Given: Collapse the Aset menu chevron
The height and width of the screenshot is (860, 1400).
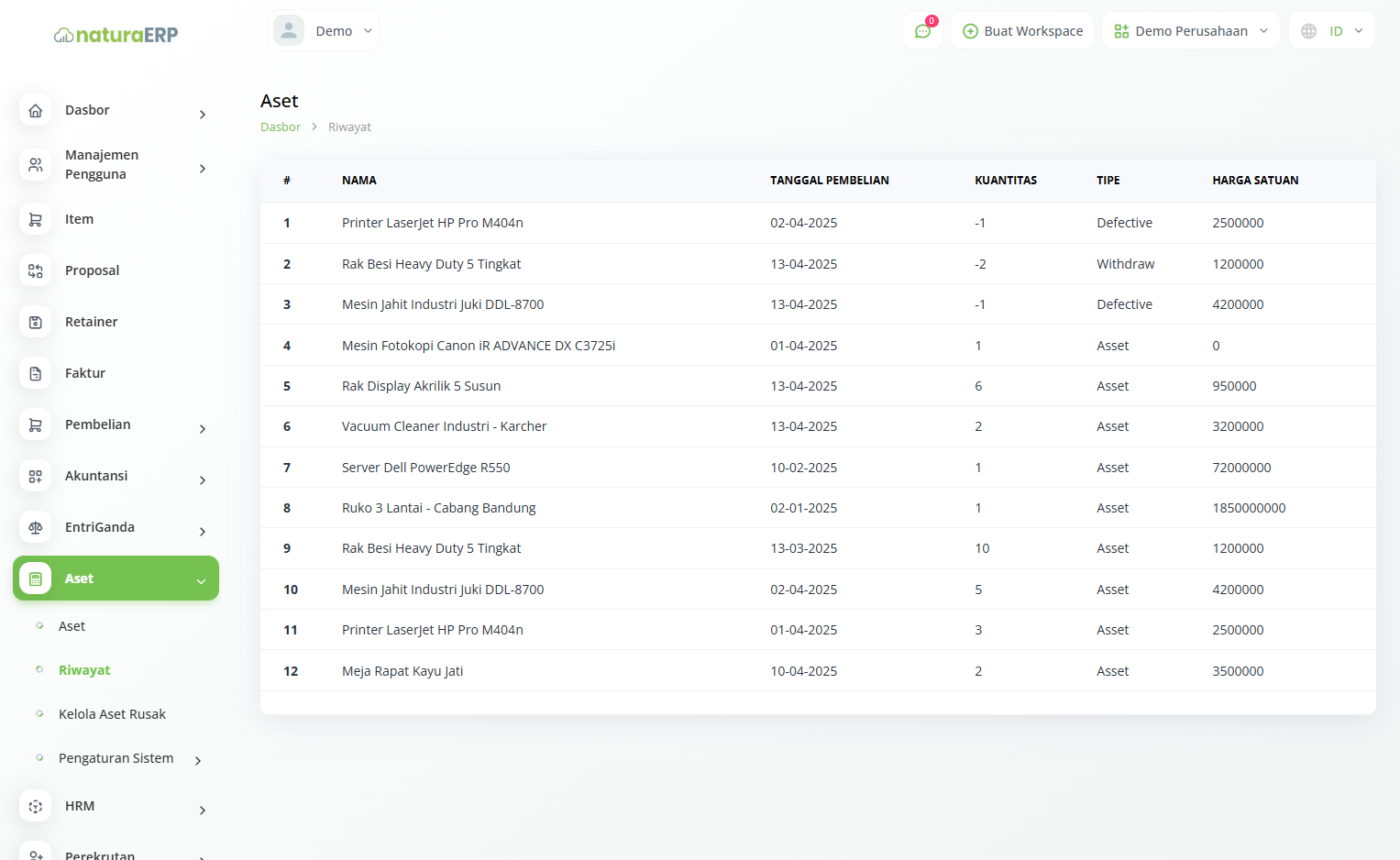Looking at the screenshot, I should [201, 581].
